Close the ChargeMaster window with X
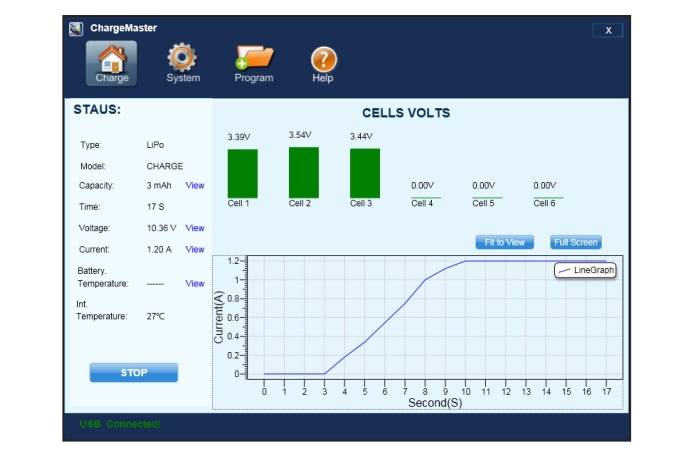 click(x=607, y=30)
